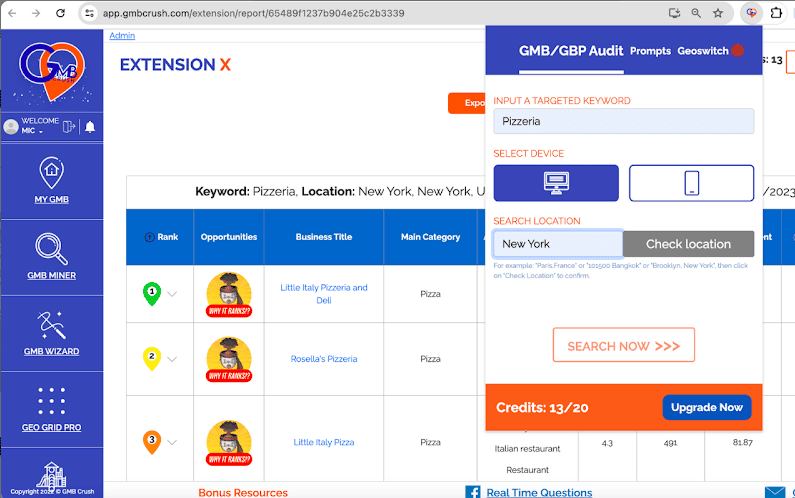
Task: Click the search location field containing New York
Action: click(558, 244)
